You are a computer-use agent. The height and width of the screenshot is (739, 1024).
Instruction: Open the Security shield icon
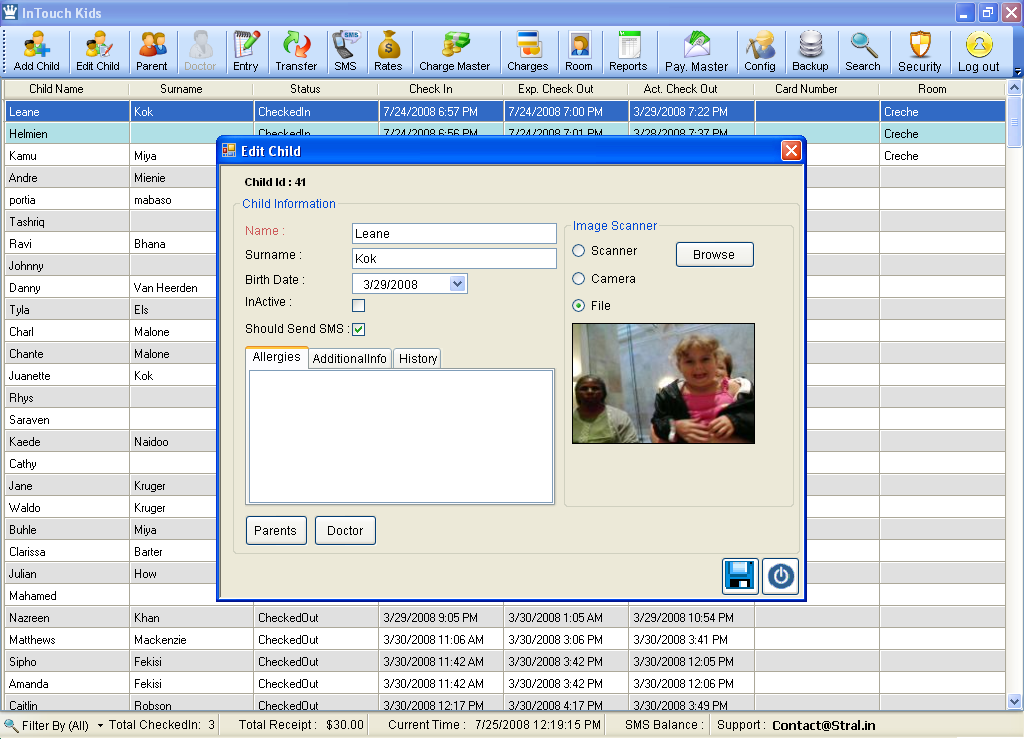click(x=920, y=51)
